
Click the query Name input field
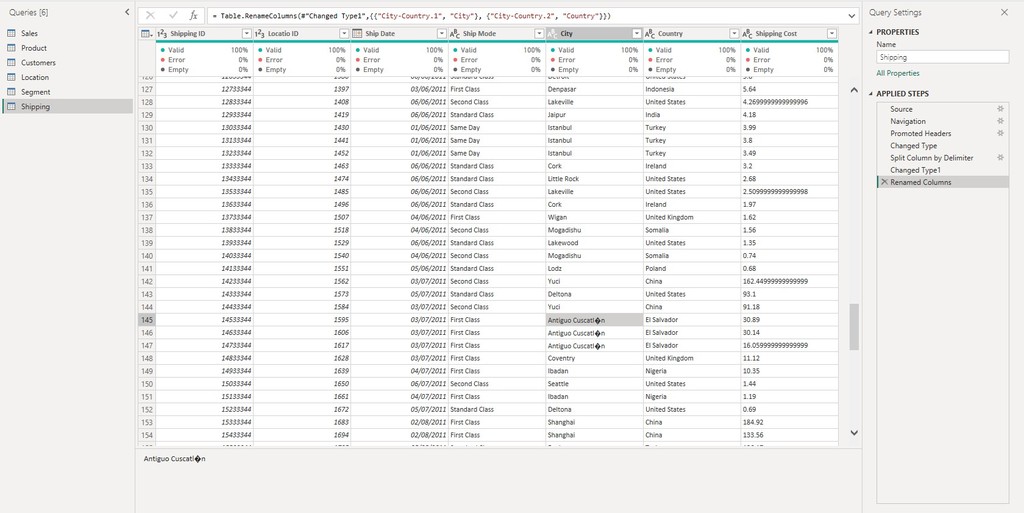pos(942,57)
